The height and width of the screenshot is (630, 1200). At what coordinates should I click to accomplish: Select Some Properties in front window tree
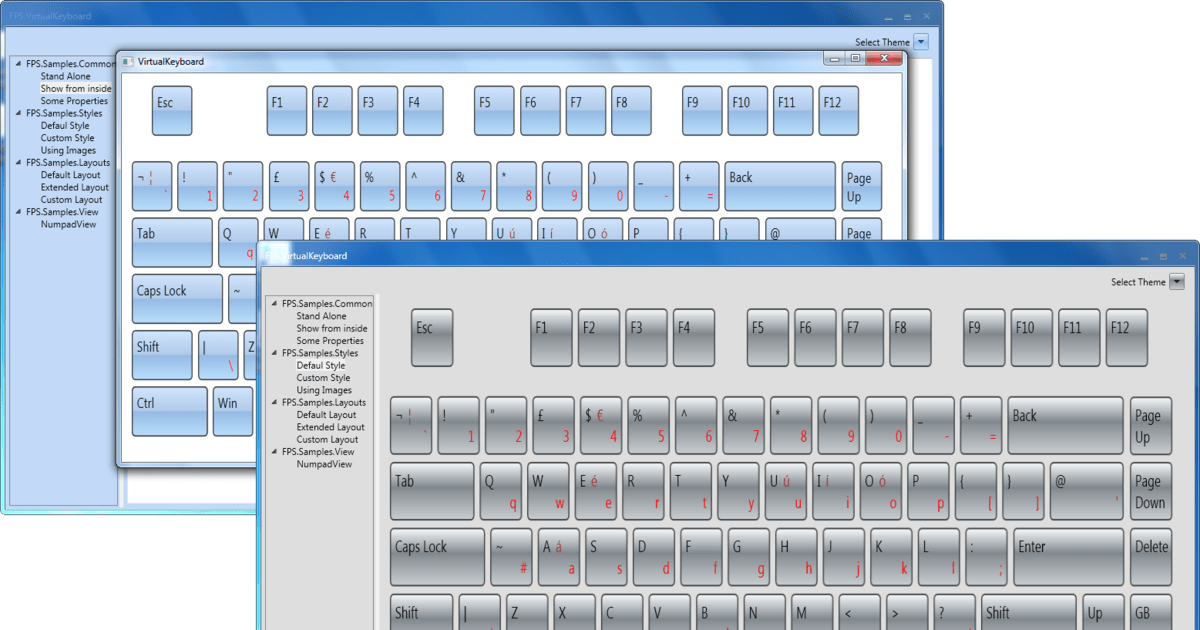330,340
